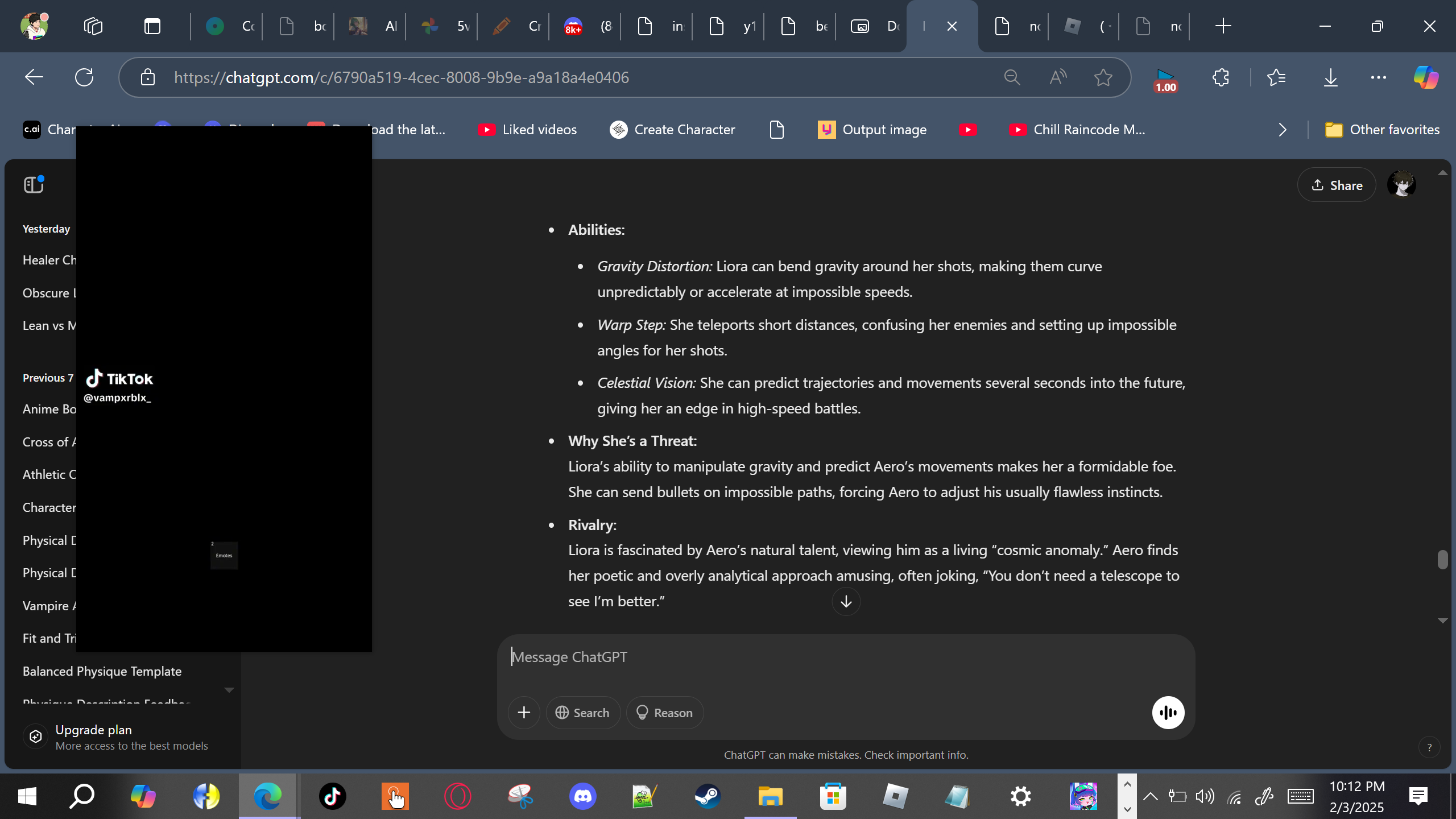Open the Output image bookmark
This screenshot has height=819, width=1456.
point(872,130)
